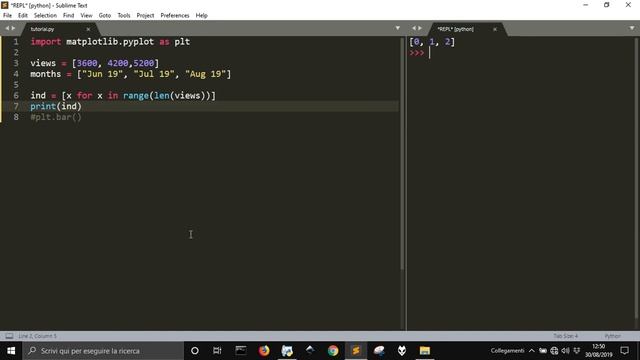This screenshot has height=360, width=640.
Task: Open the Python-file app on taskbar
Action: [x=287, y=351]
